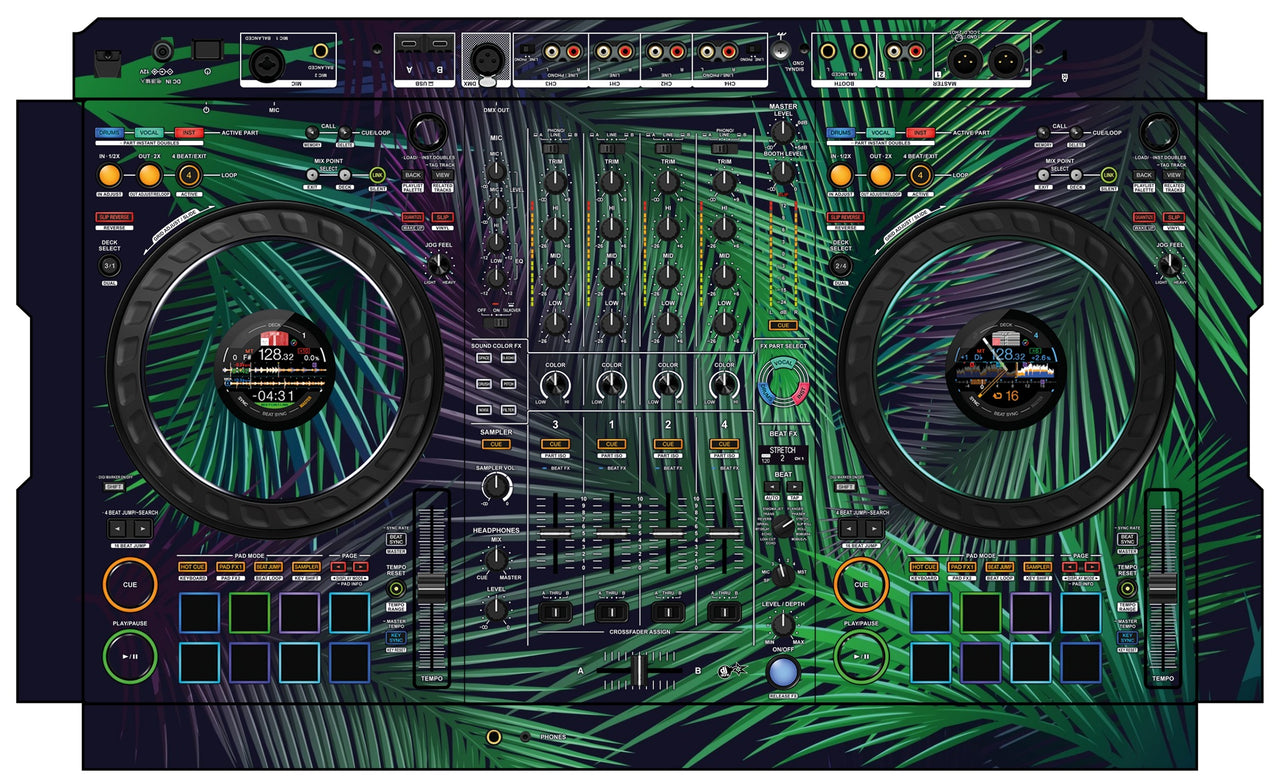The width and height of the screenshot is (1280, 778).
Task: Tap the right deck orange CUE button
Action: pyautogui.click(x=861, y=584)
